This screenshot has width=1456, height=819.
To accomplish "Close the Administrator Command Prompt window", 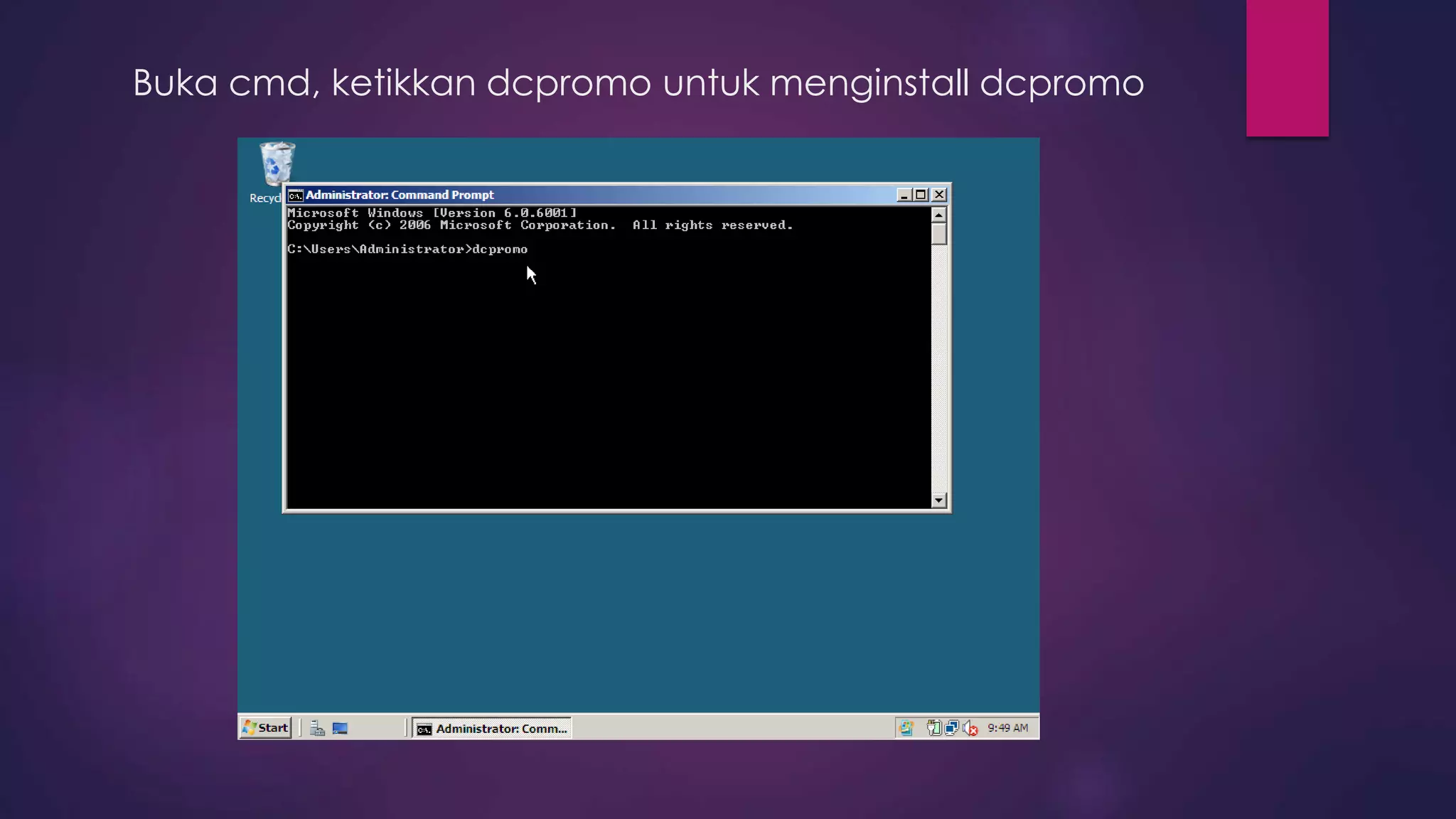I will tap(939, 195).
